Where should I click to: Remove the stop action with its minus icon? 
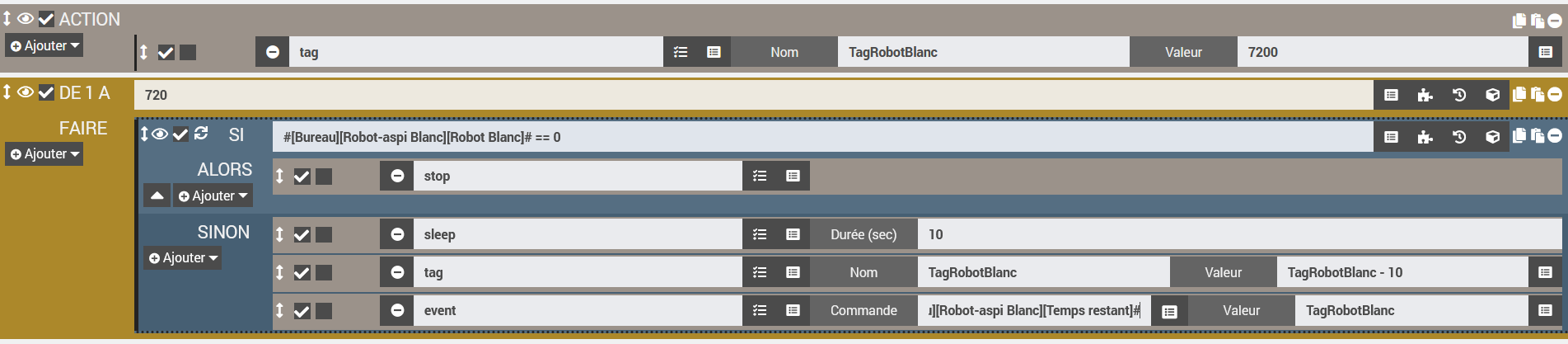coord(397,176)
